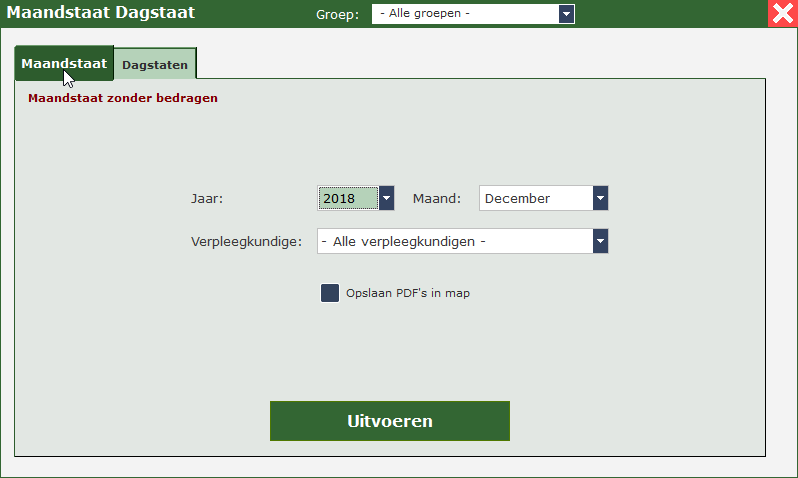Click the arrow beside year 2018
This screenshot has width=798, height=478.
click(387, 199)
